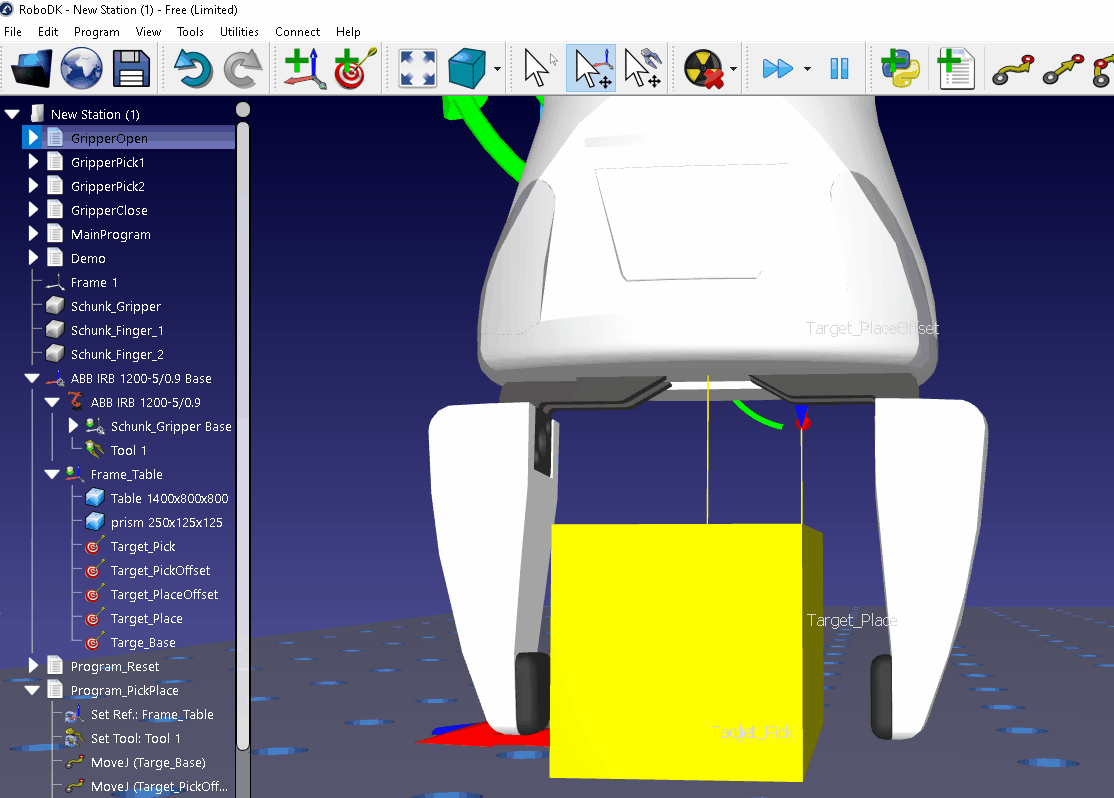The image size is (1114, 798).
Task: Add a new target
Action: (x=355, y=68)
